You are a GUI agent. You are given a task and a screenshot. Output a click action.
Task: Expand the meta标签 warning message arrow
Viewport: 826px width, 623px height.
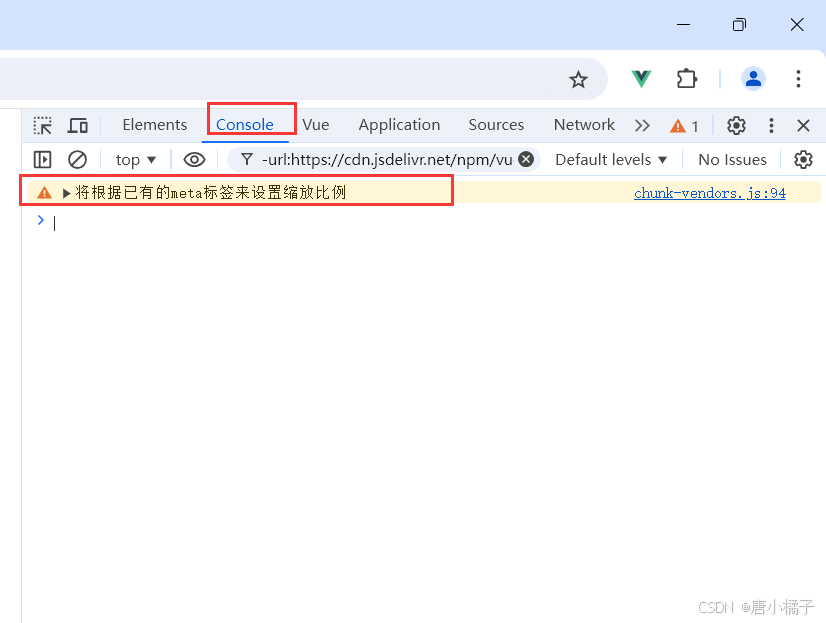(66, 193)
